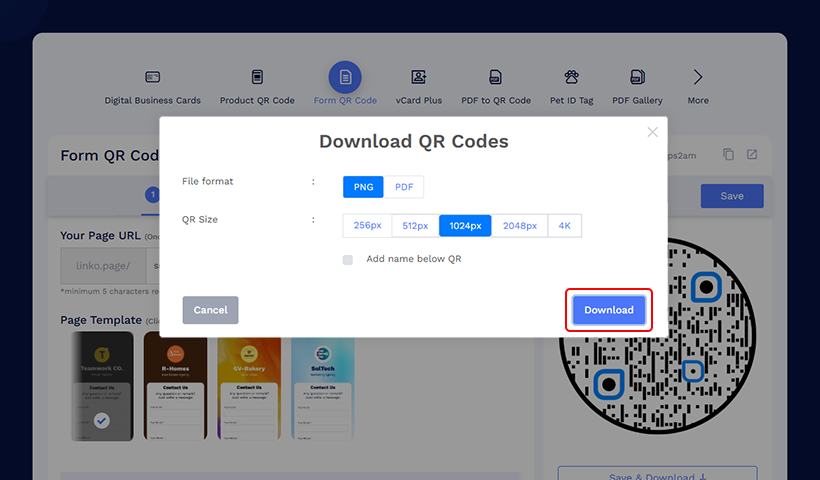Close the Download QR Codes dialog

652,132
